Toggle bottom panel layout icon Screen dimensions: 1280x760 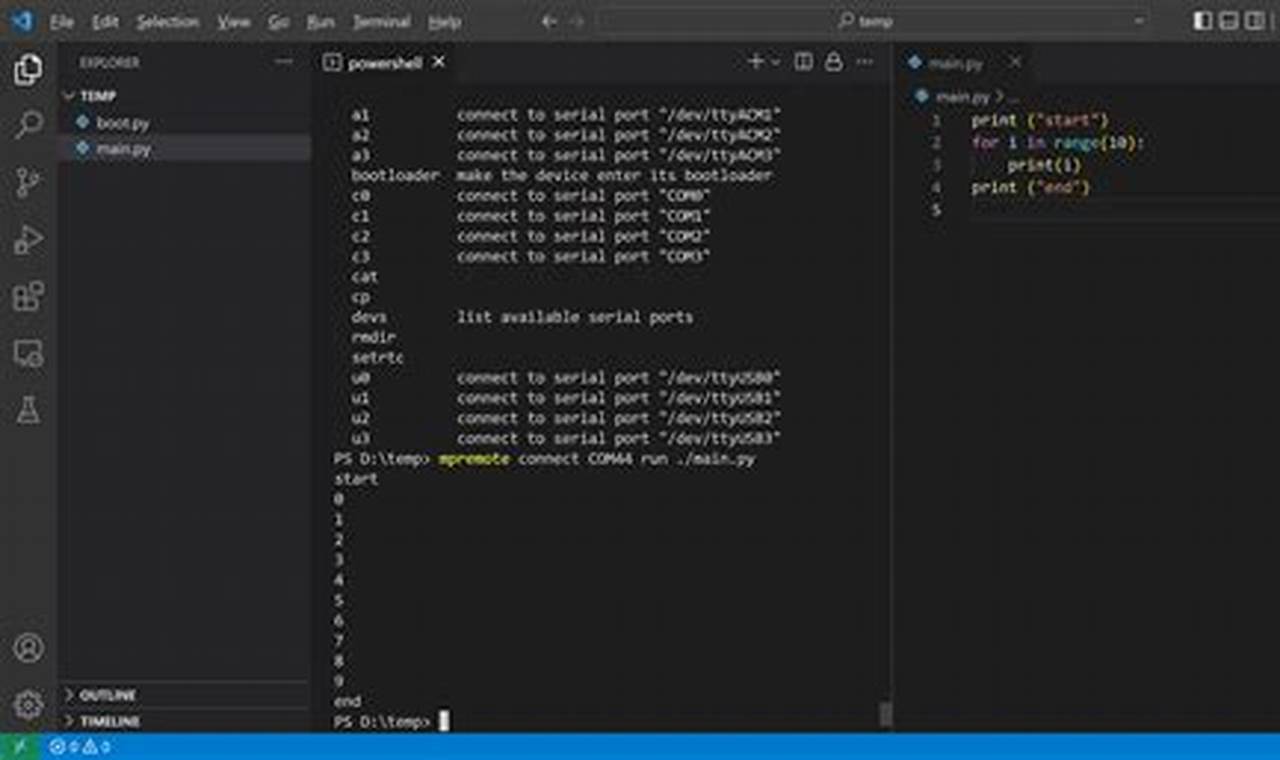click(1229, 21)
